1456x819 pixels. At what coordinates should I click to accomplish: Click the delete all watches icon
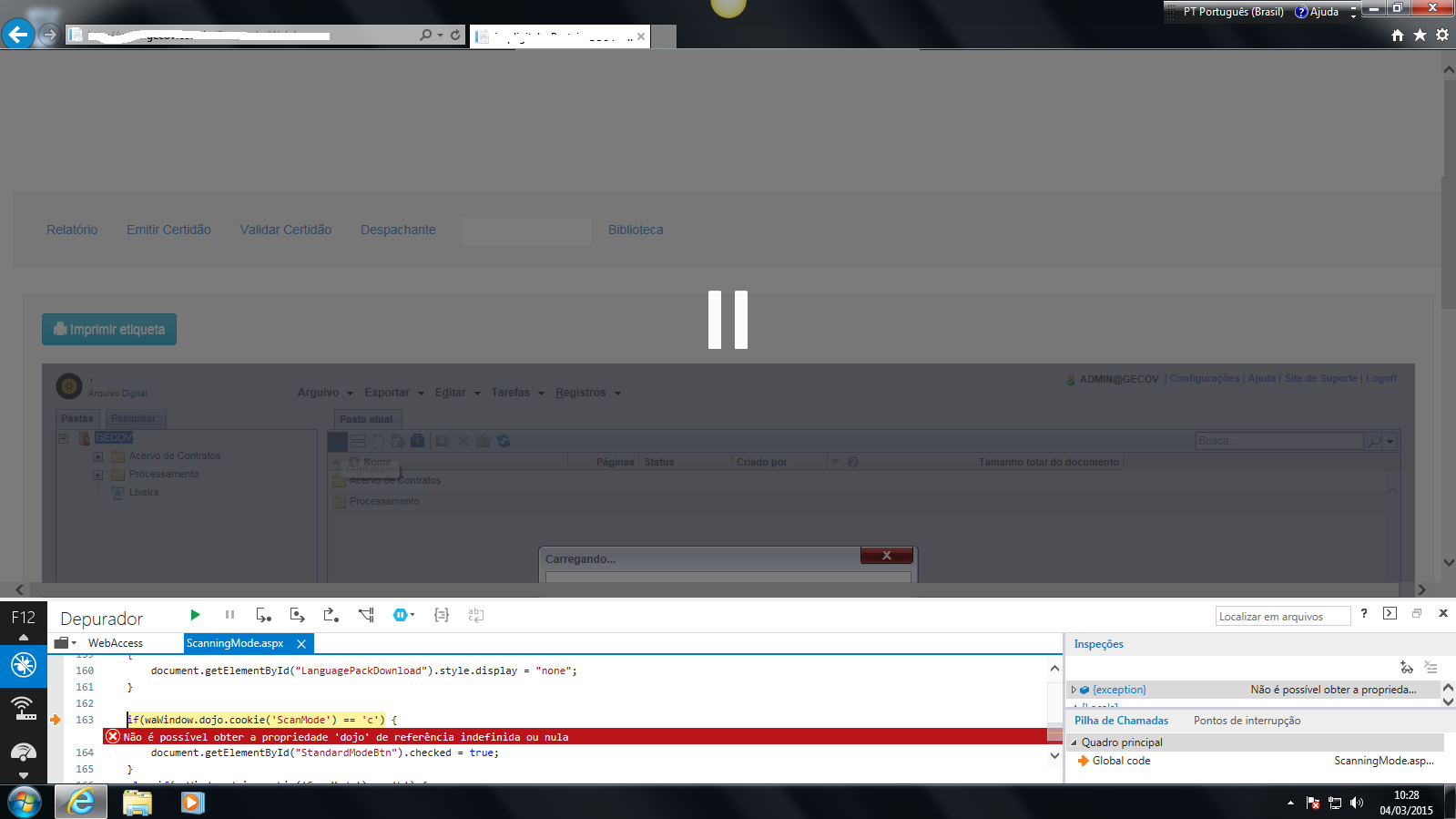click(x=1431, y=667)
